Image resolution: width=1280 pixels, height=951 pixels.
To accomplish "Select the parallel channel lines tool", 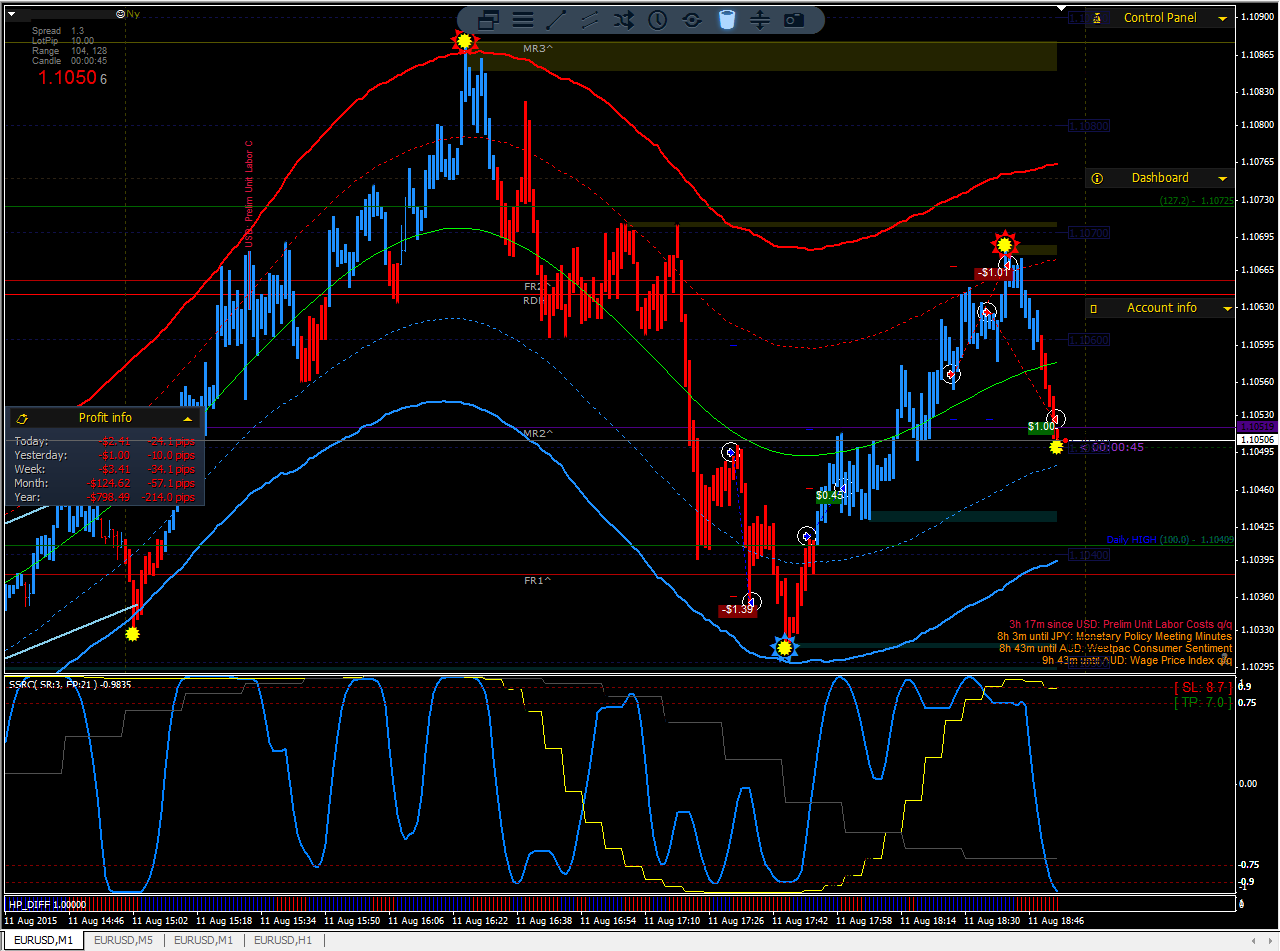I will click(590, 19).
